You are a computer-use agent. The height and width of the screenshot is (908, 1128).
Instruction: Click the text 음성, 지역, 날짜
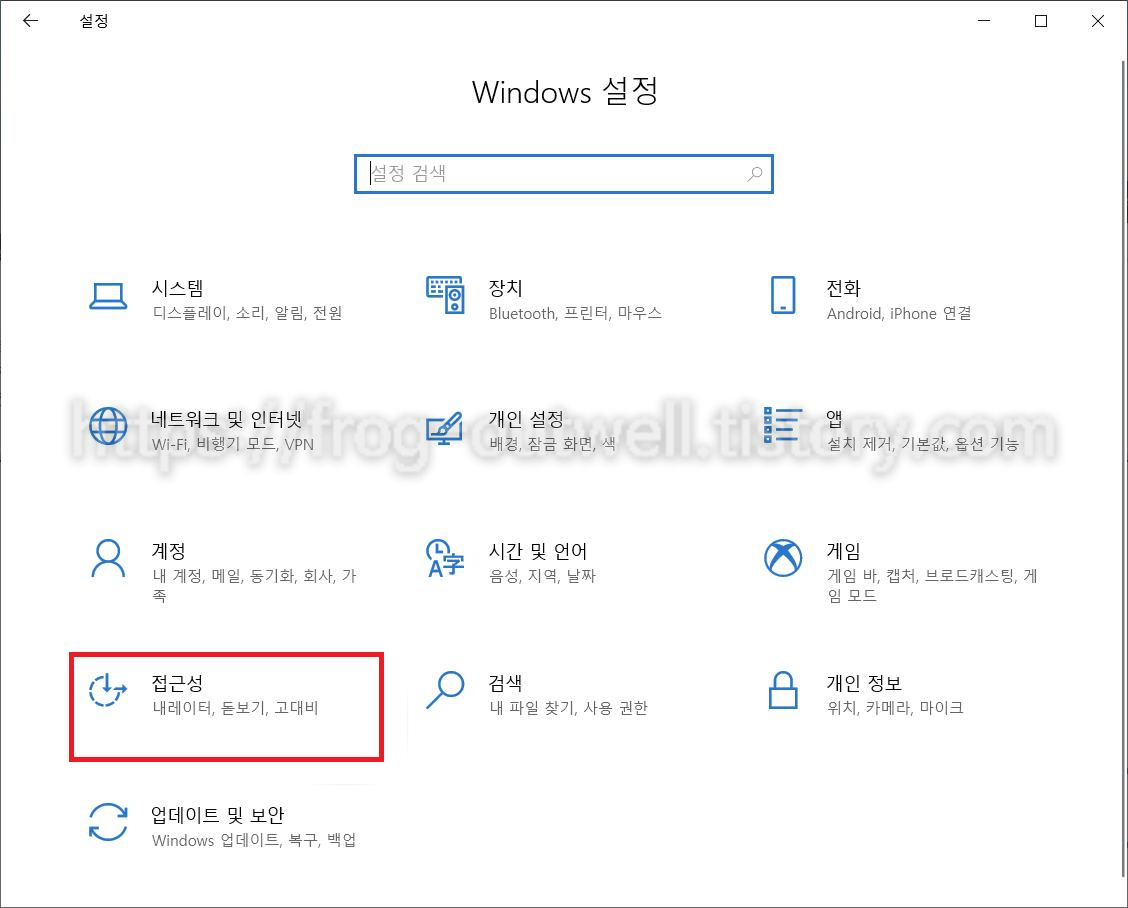tap(542, 576)
